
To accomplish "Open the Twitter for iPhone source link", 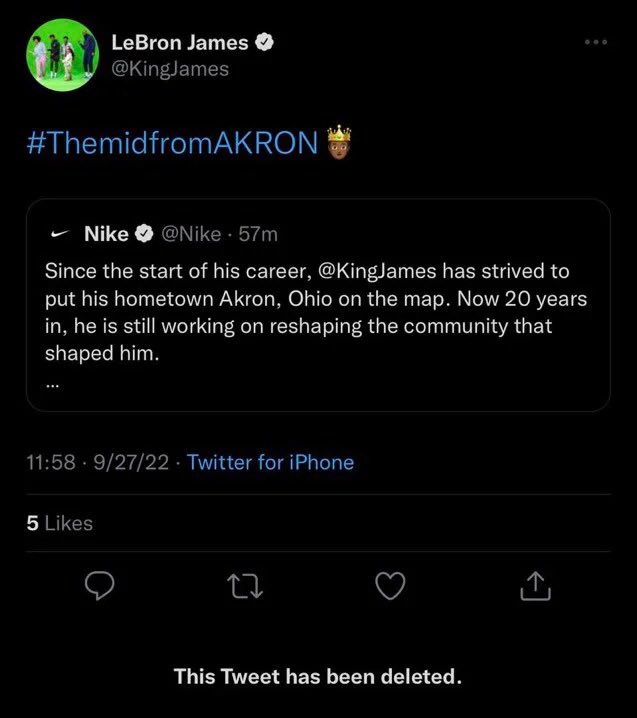I will 270,462.
